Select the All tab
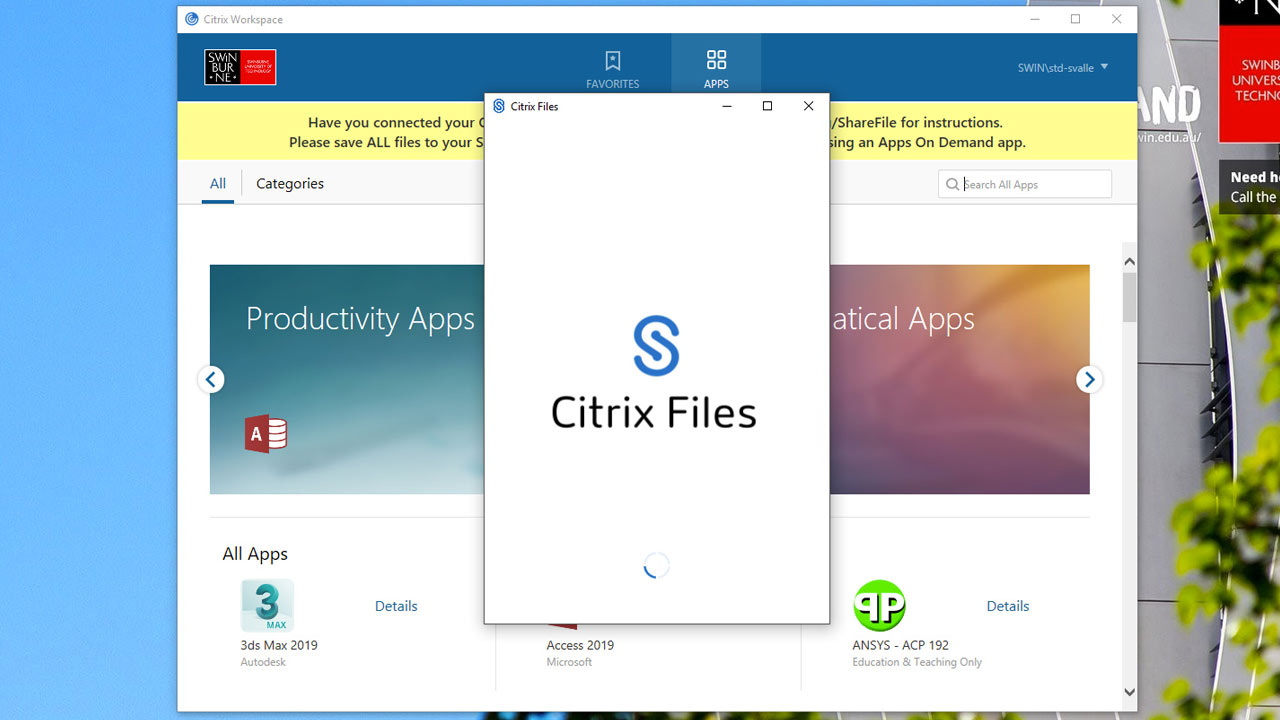 coord(218,184)
